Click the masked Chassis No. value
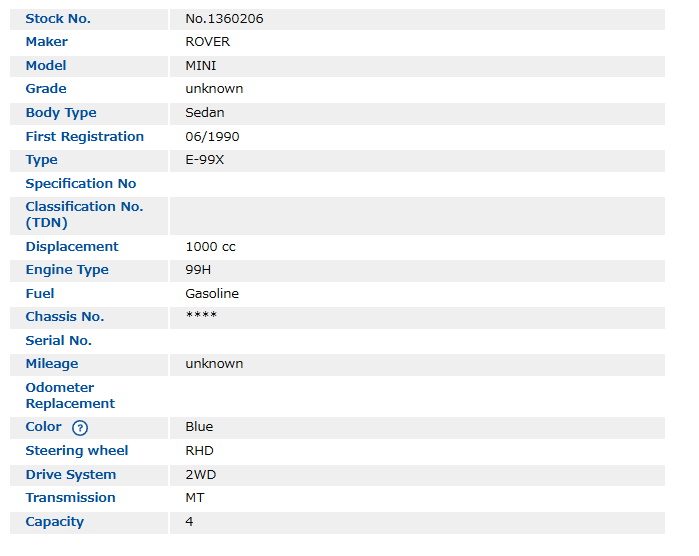 pyautogui.click(x=201, y=317)
